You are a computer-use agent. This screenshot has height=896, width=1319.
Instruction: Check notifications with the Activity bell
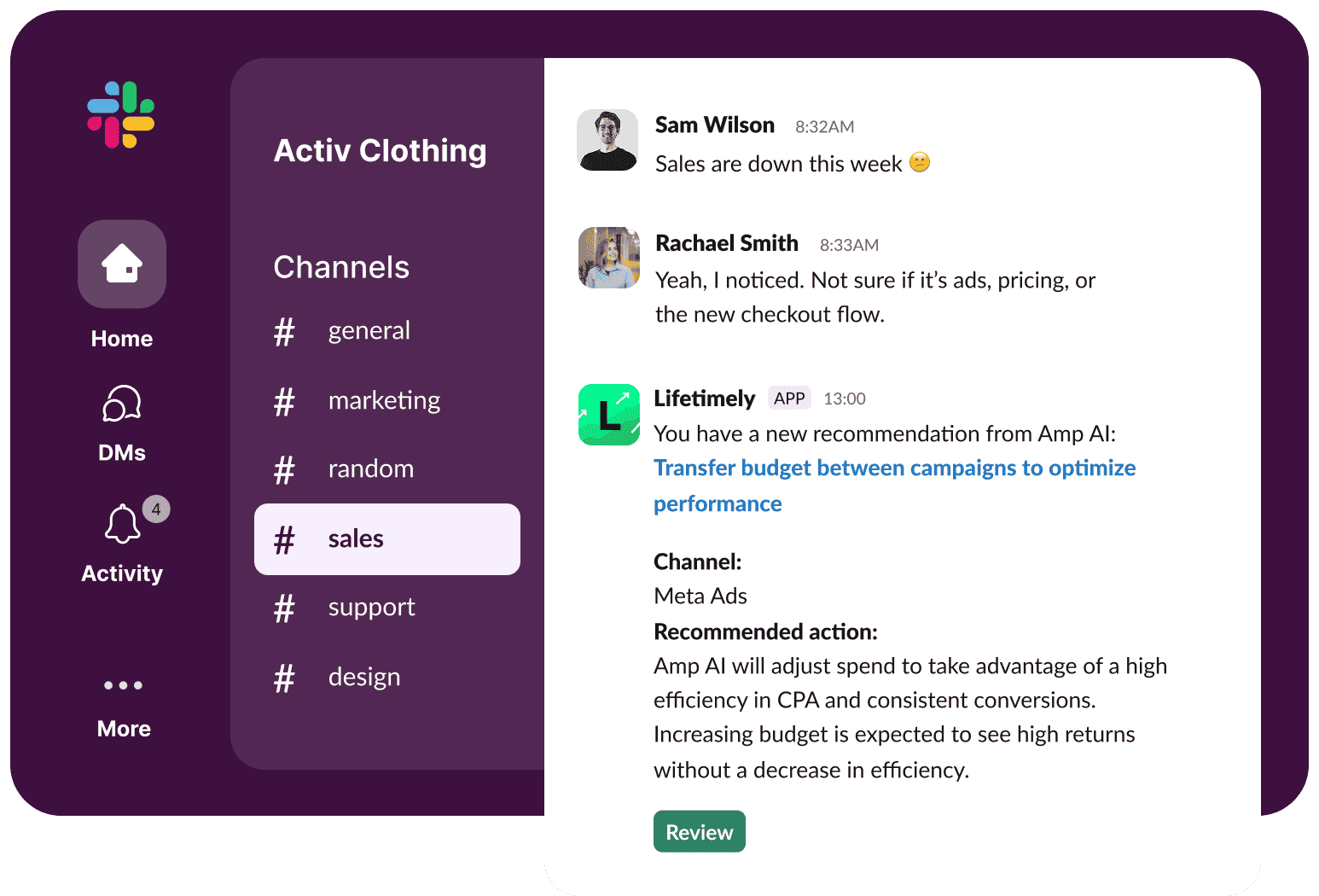click(x=122, y=523)
